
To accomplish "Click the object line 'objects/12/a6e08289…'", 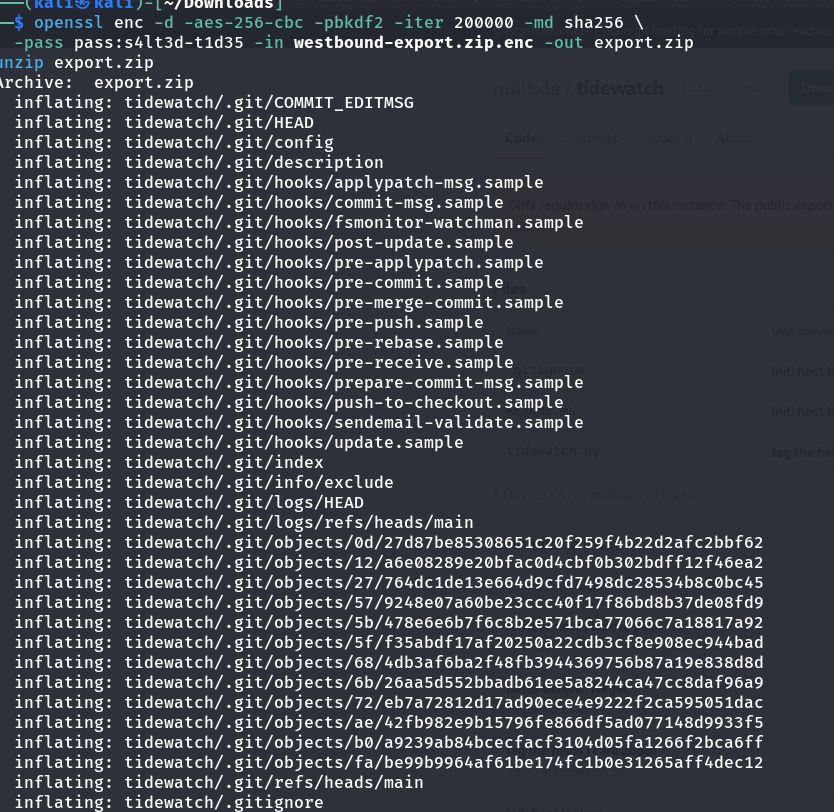I will [x=389, y=563].
